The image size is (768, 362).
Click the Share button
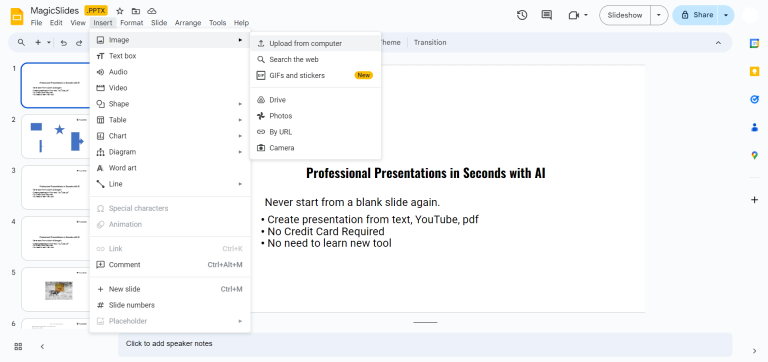pyautogui.click(x=696, y=15)
